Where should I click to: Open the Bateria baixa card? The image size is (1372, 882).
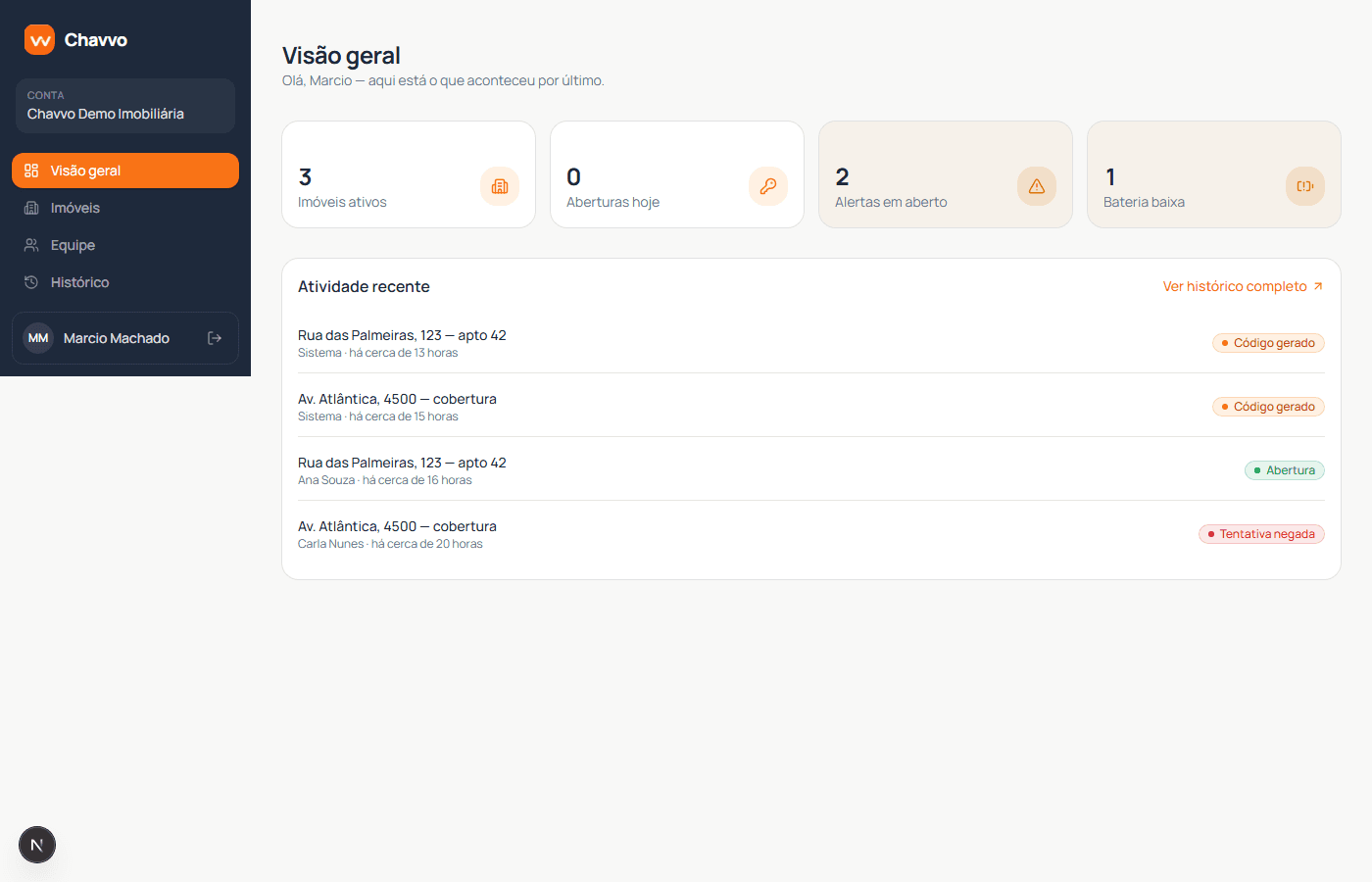click(x=1214, y=174)
